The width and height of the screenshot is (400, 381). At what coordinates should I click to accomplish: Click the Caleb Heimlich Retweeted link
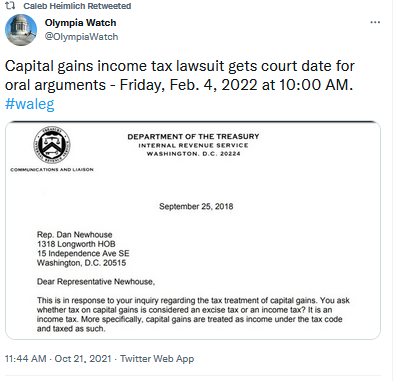pyautogui.click(x=77, y=6)
